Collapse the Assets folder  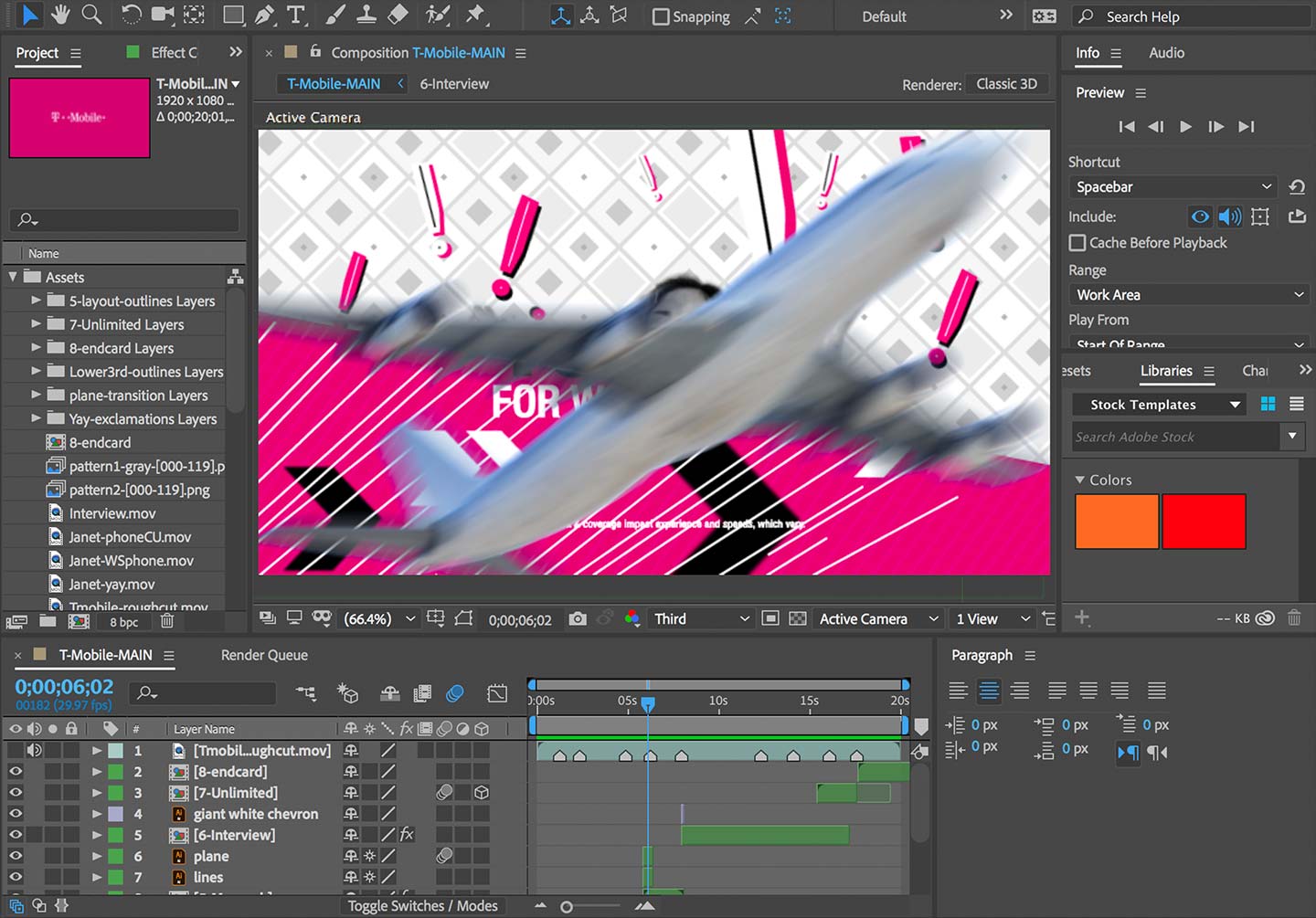(13, 277)
